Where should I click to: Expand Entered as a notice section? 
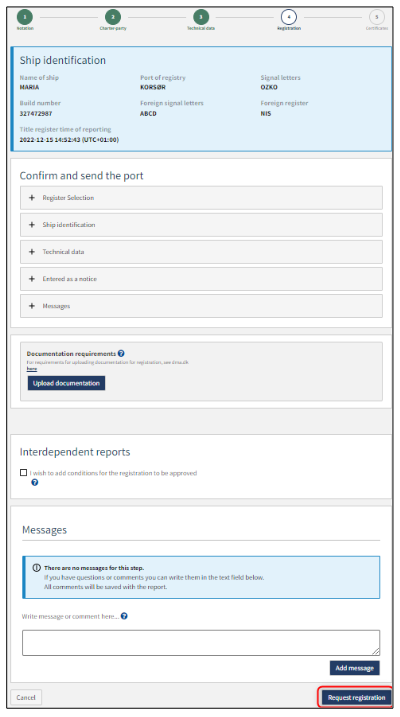click(201, 279)
